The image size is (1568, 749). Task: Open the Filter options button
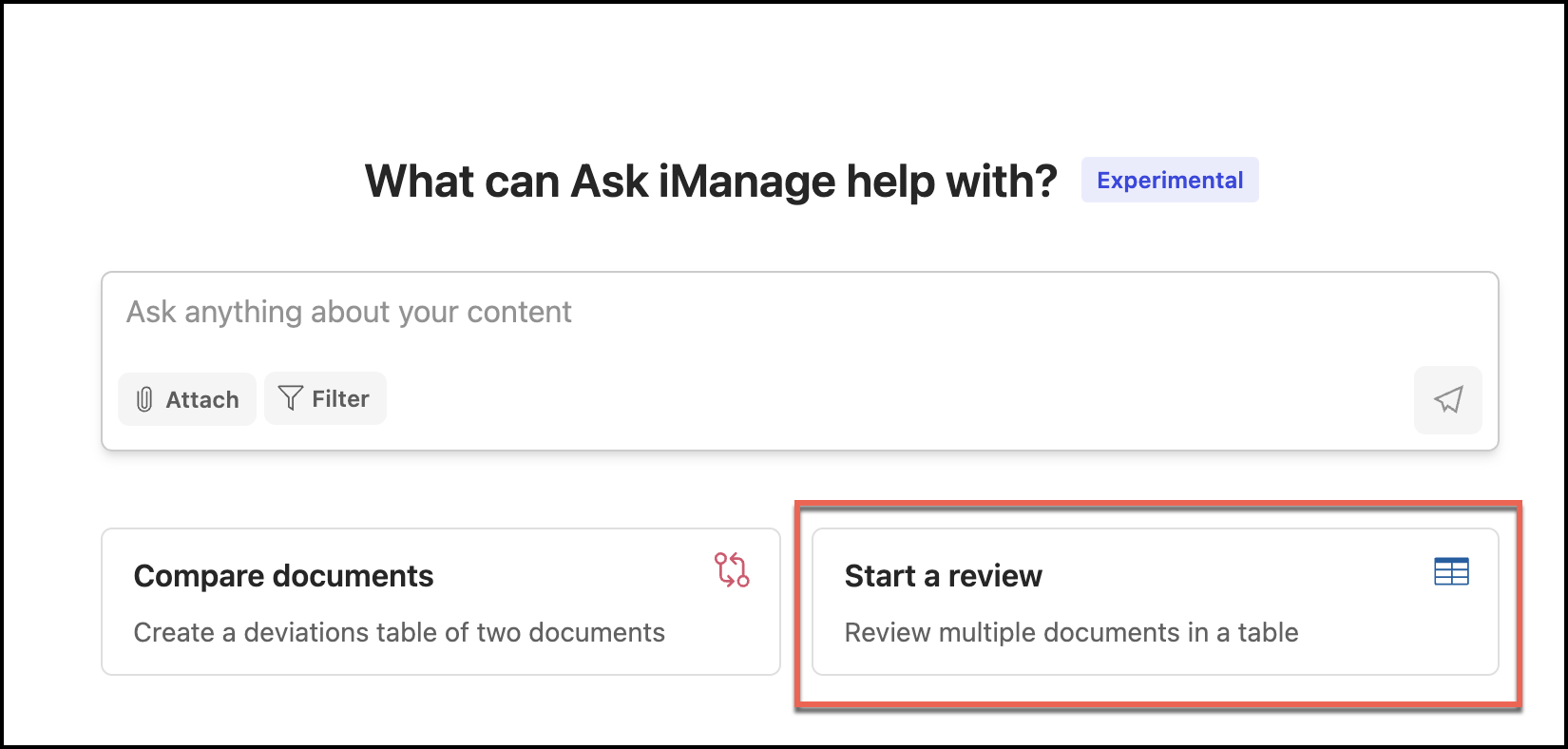[x=325, y=398]
